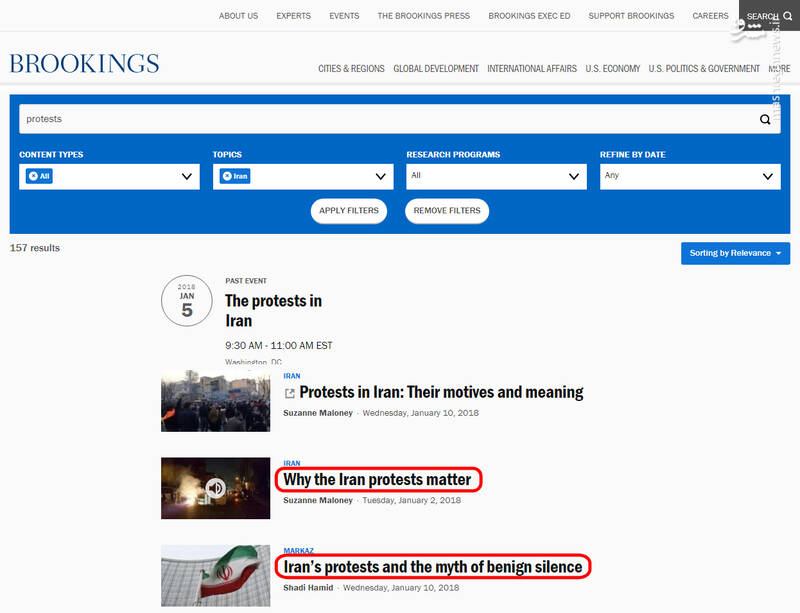This screenshot has height=613, width=800.
Task: Open Sorting by Relevance dropdown
Action: pyautogui.click(x=735, y=253)
